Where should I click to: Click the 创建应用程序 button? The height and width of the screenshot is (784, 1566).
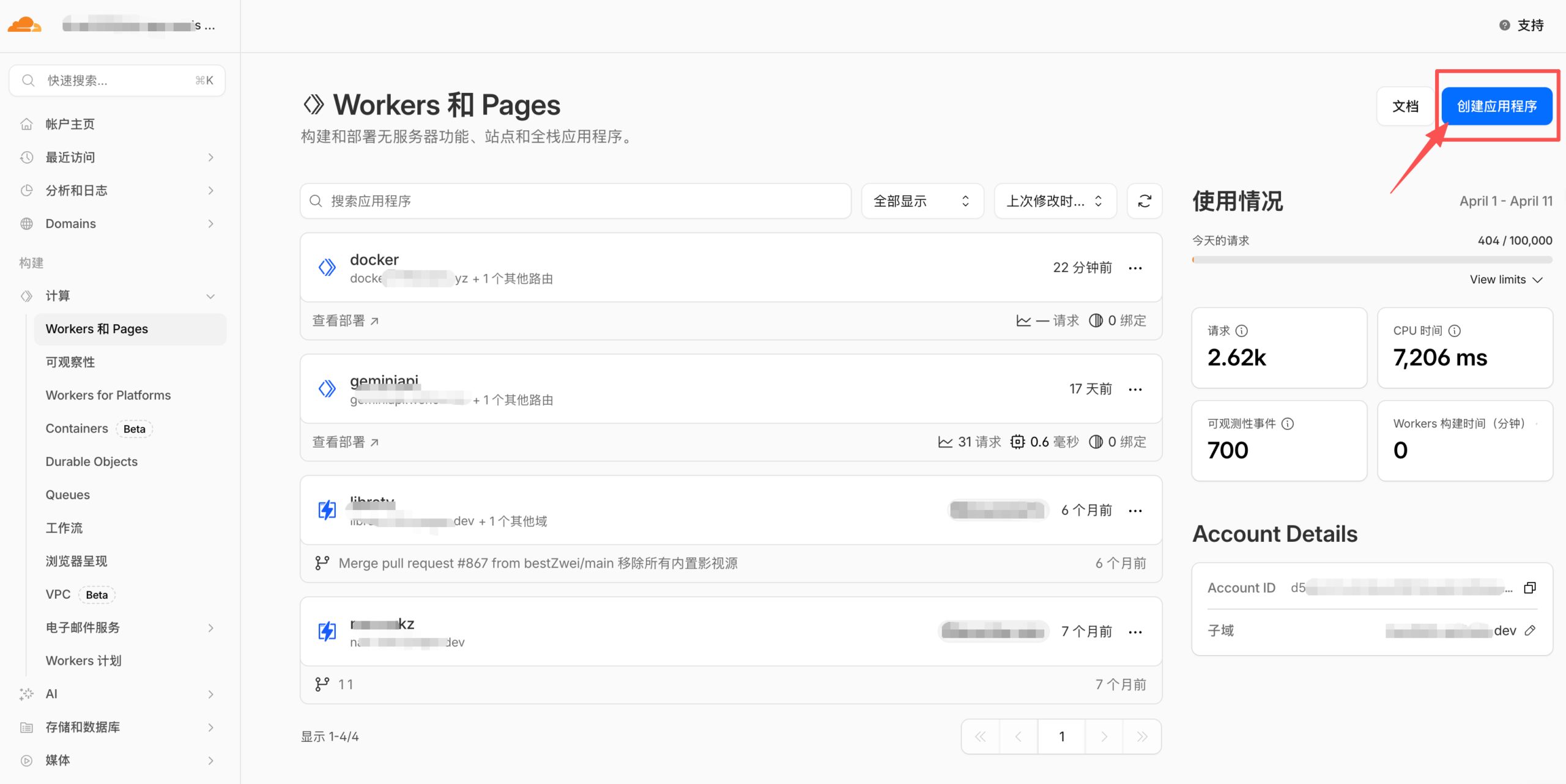[1496, 106]
